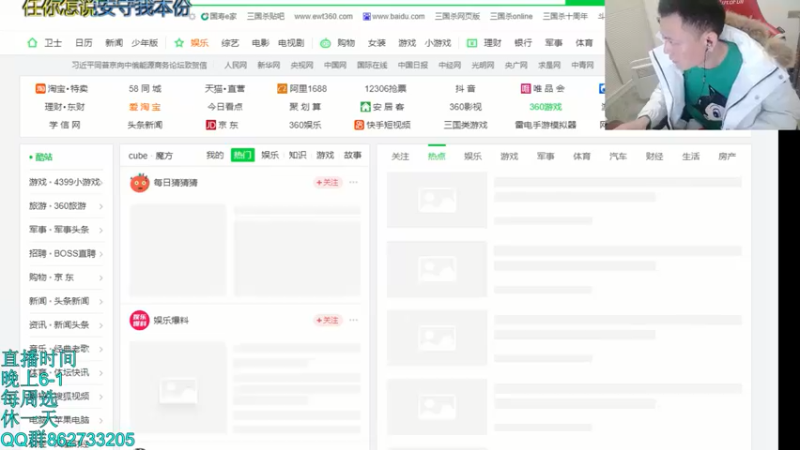This screenshot has width=800, height=450.
Task: Expand the 购物·京东 arrow
Action: [101, 278]
